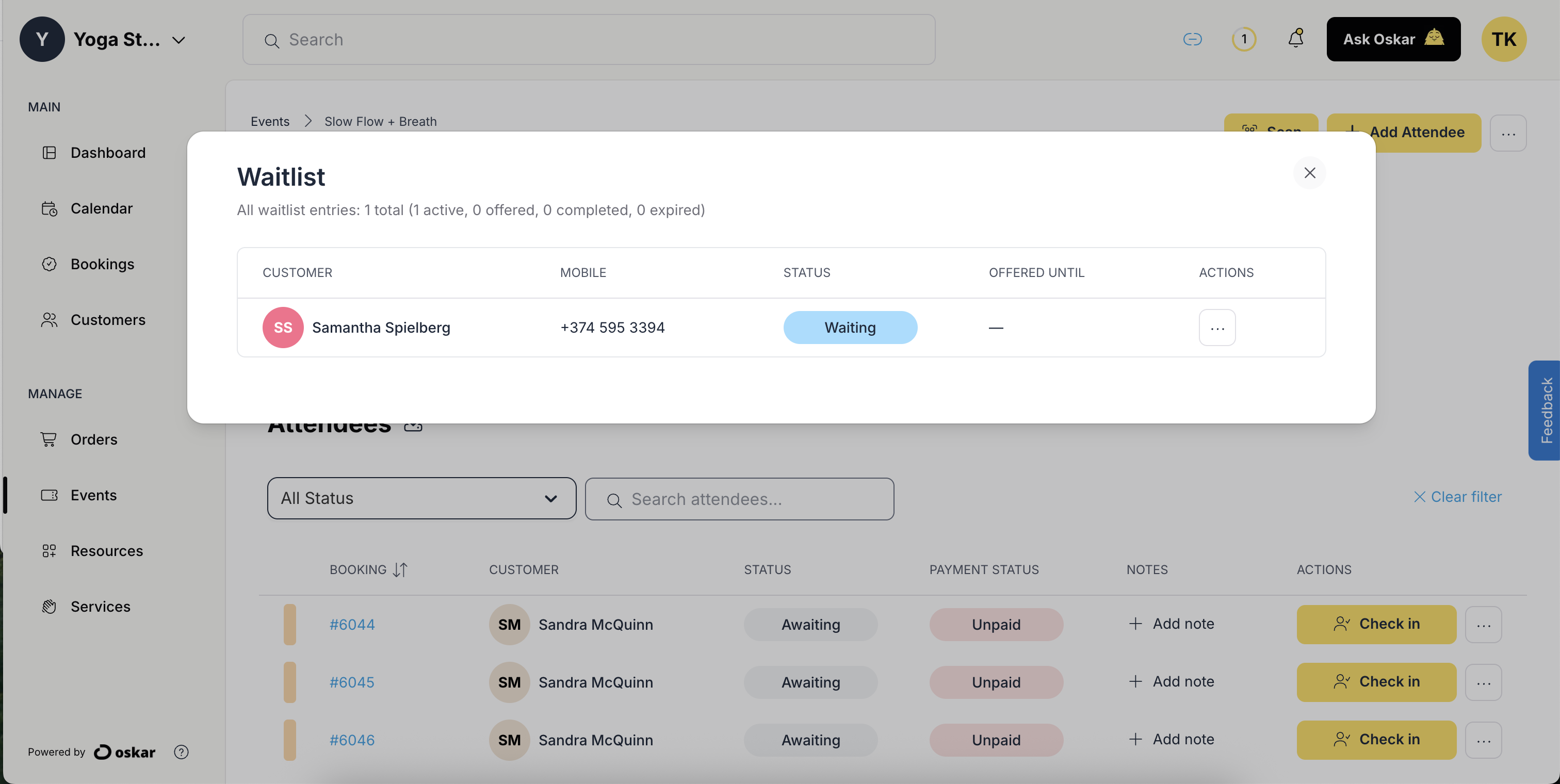
Task: Open more options for booking #6044
Action: coord(1483,624)
